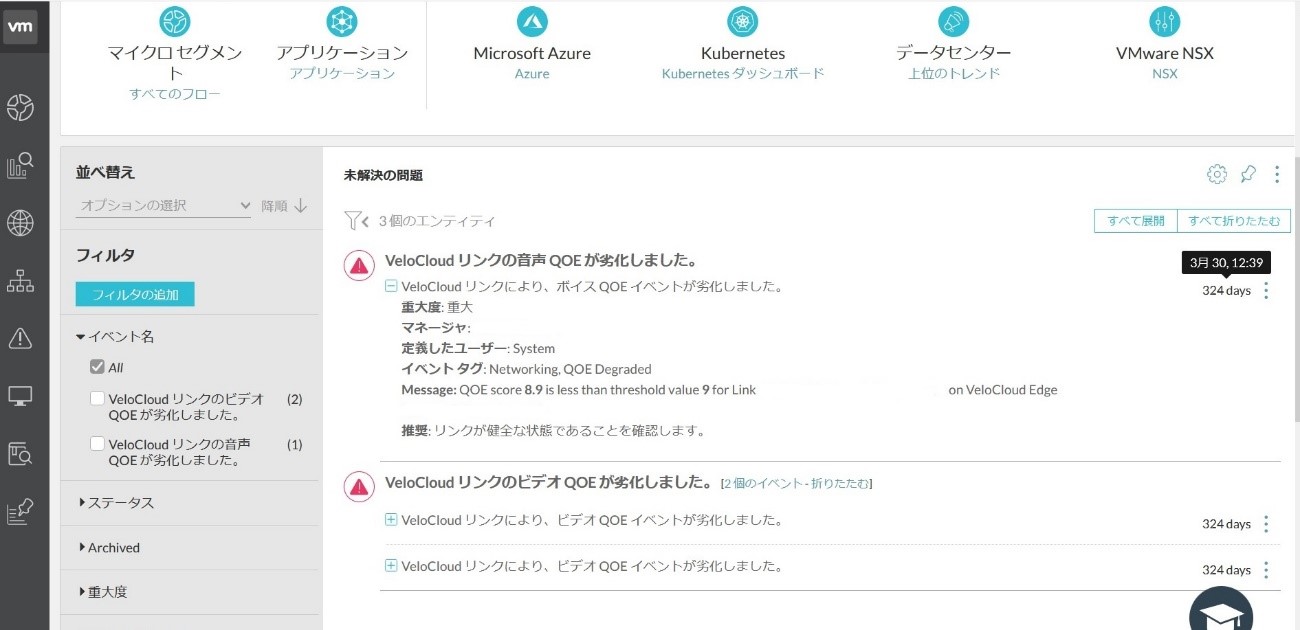Viewport: 1300px width, 630px height.
Task: Open the dashboard pie-chart sidebar icon
Action: 21,107
